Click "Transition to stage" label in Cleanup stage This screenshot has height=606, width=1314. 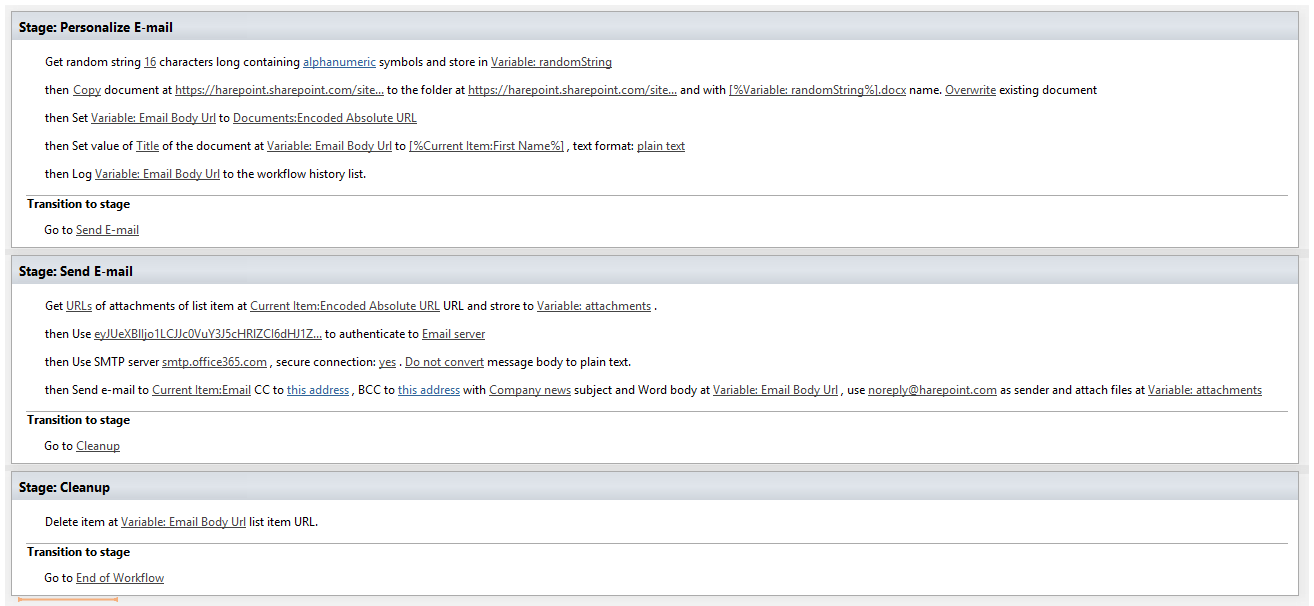coord(78,552)
